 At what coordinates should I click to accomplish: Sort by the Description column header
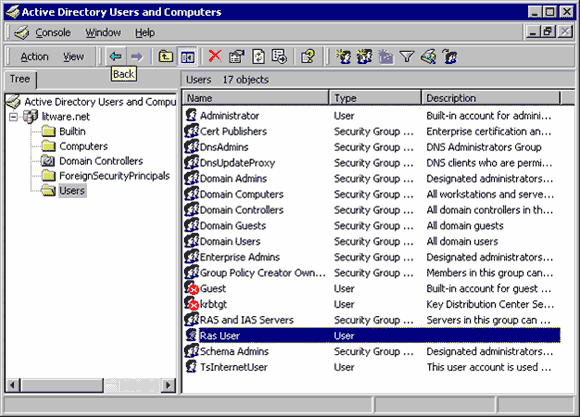(x=491, y=98)
